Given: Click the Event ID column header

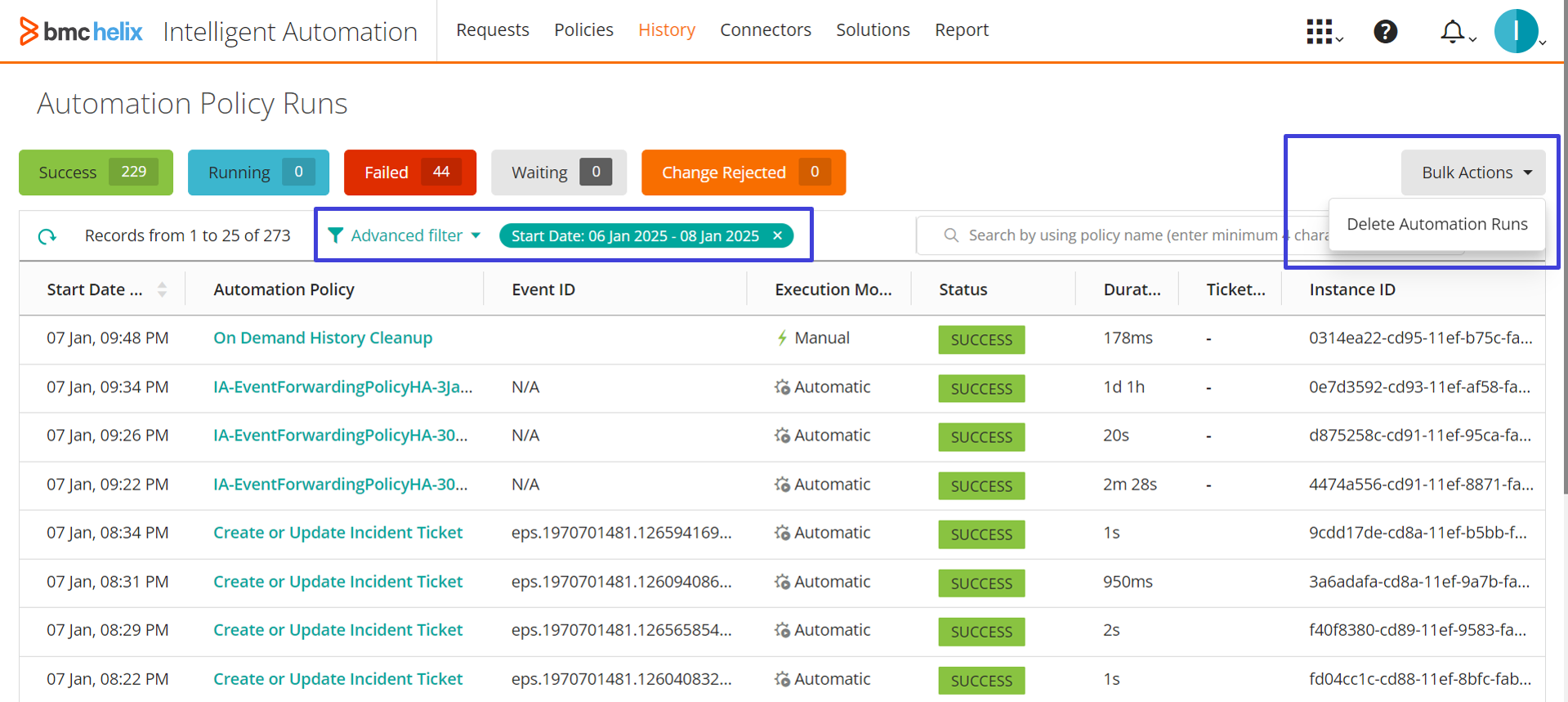Looking at the screenshot, I should point(543,289).
